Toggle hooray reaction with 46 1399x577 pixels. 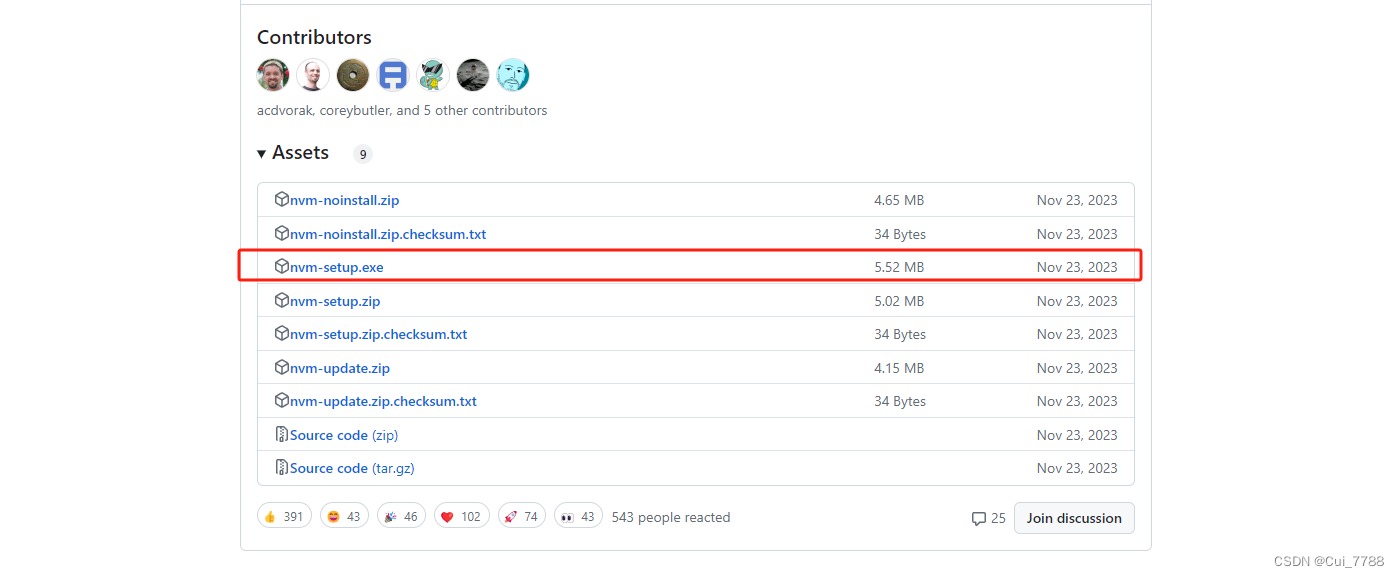click(x=402, y=517)
